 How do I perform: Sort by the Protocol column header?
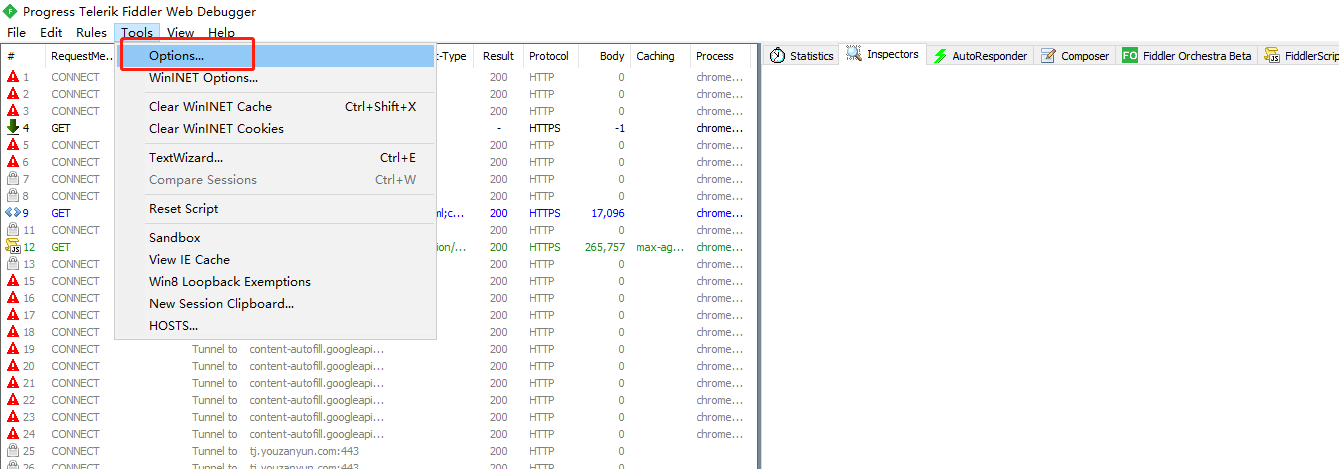coord(550,56)
